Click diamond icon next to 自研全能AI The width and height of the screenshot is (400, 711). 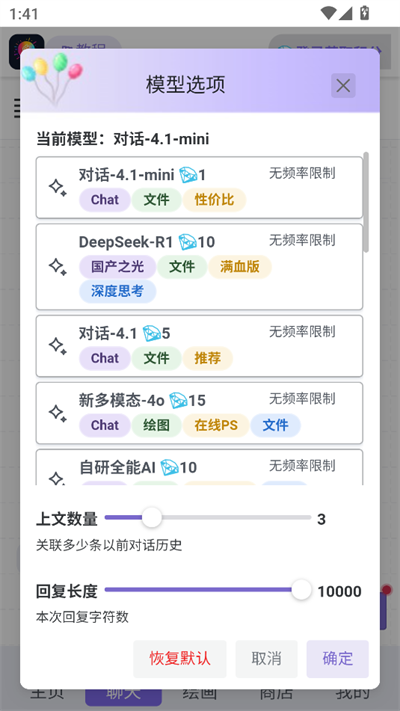tap(170, 467)
